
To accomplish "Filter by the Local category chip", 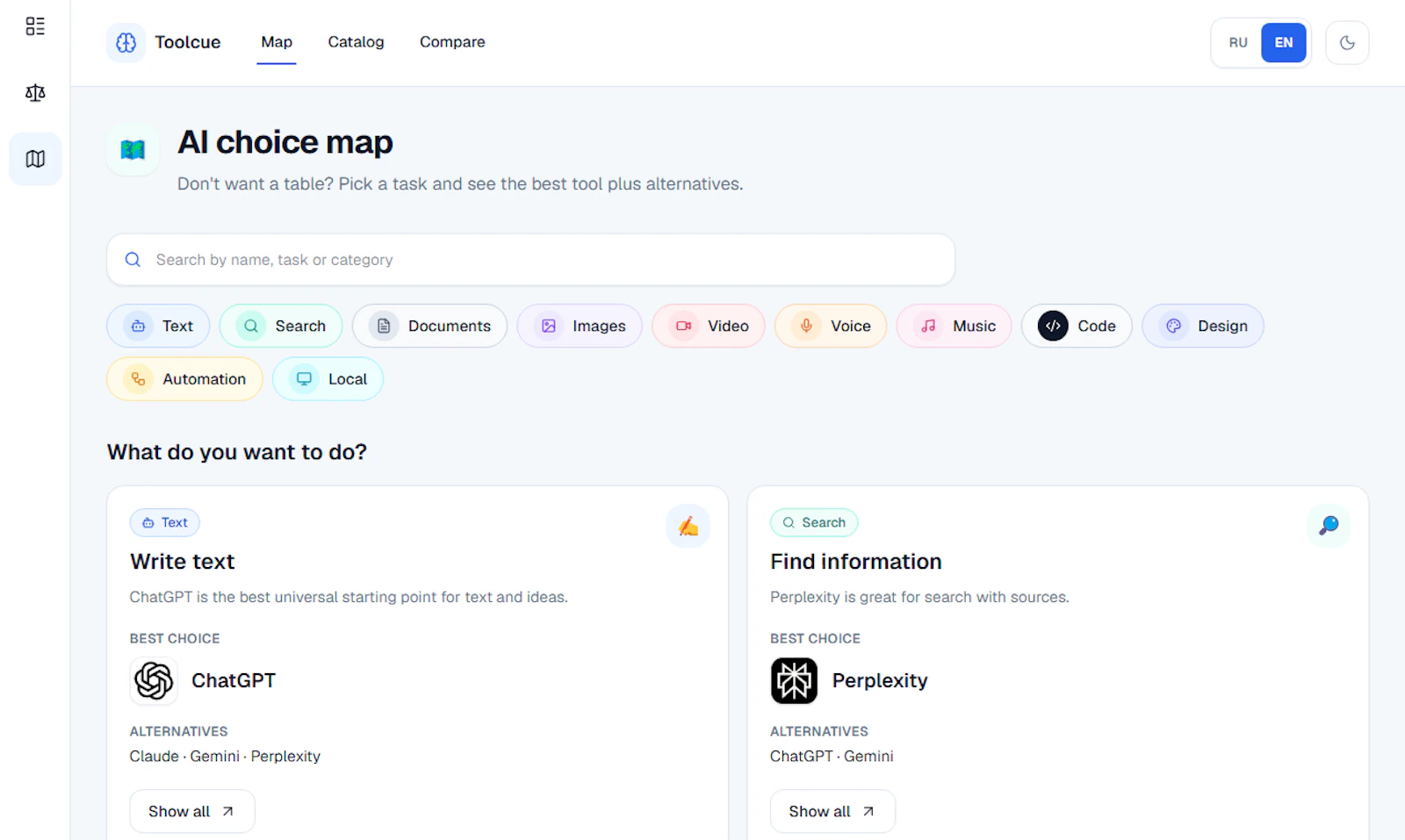I will [328, 379].
